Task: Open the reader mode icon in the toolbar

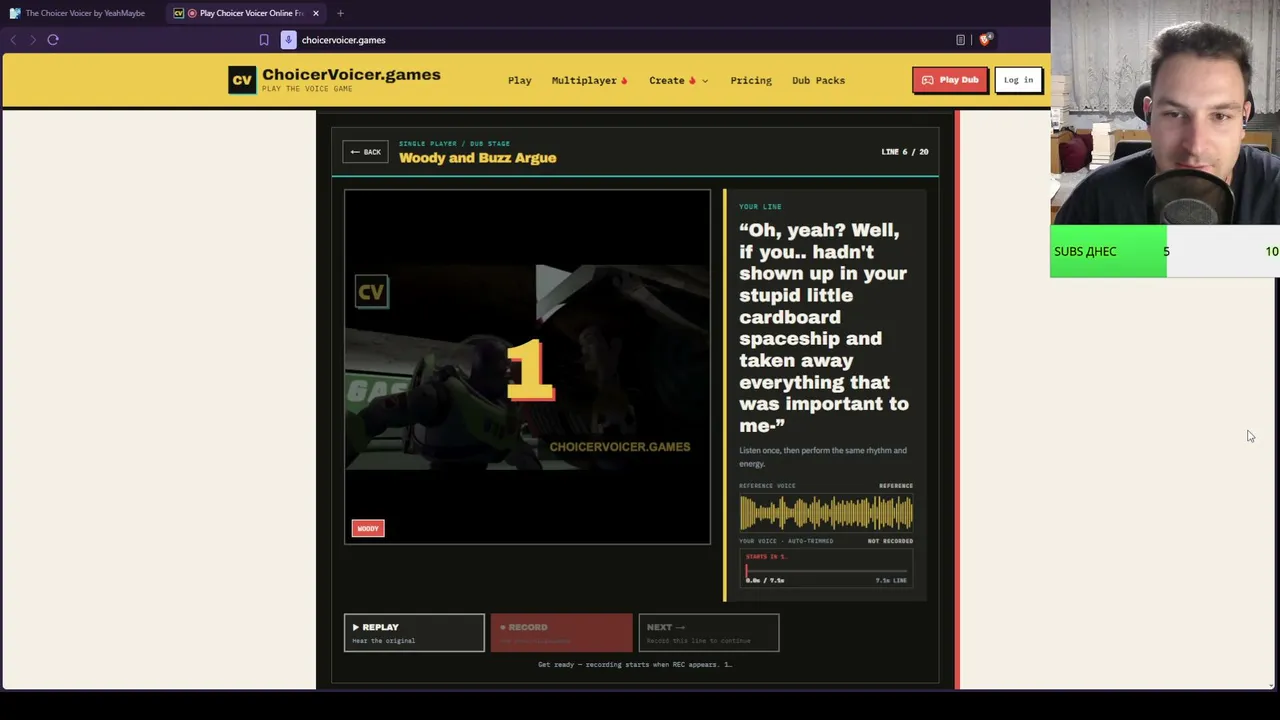Action: pyautogui.click(x=960, y=40)
